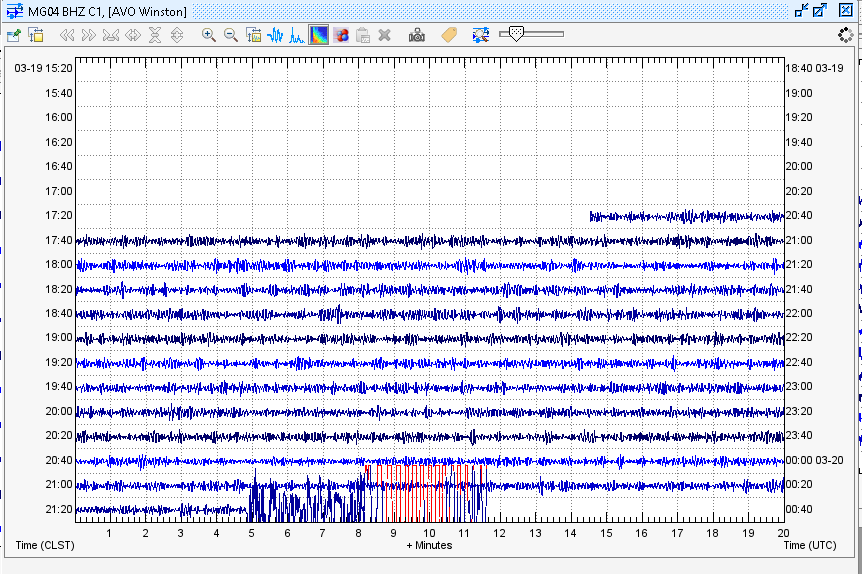Detach window with shrink-arrow title button
The image size is (862, 574).
tap(802, 10)
